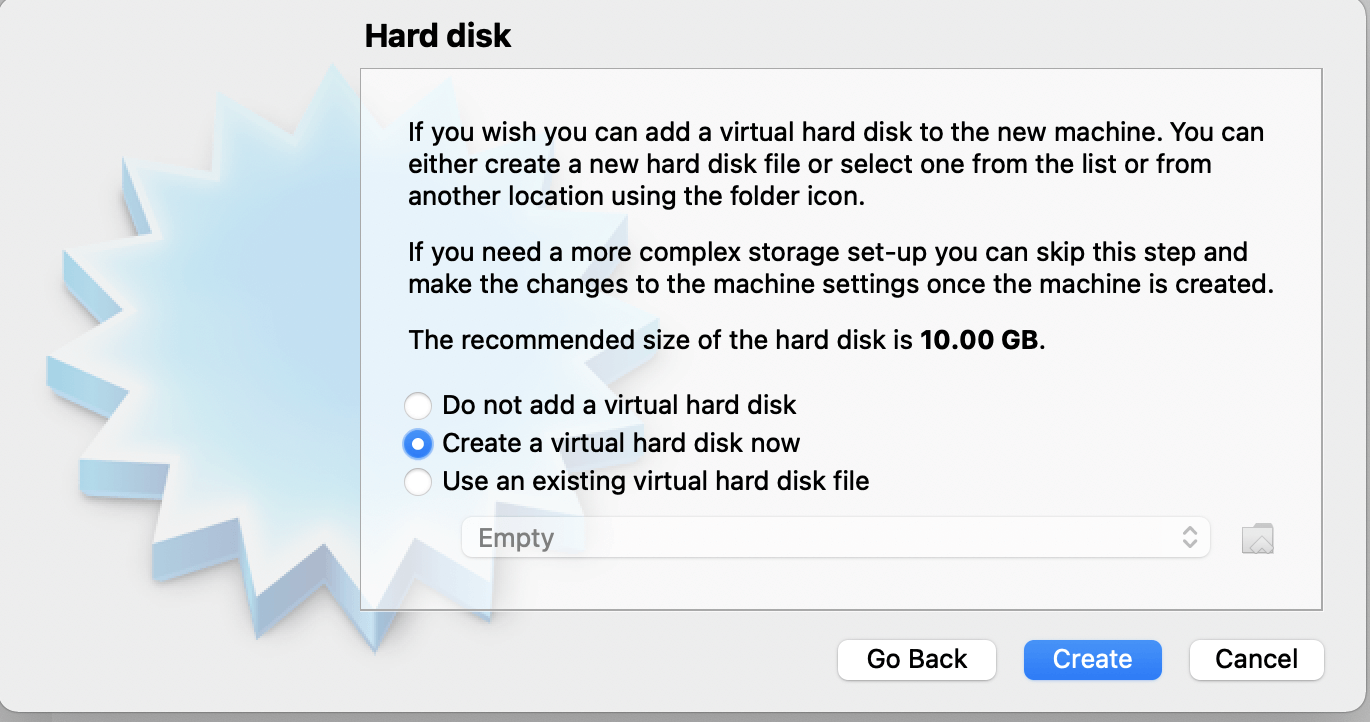Click the first paragraph about adding a virtual disk
Screen dimensions: 1370x722
coord(836,164)
